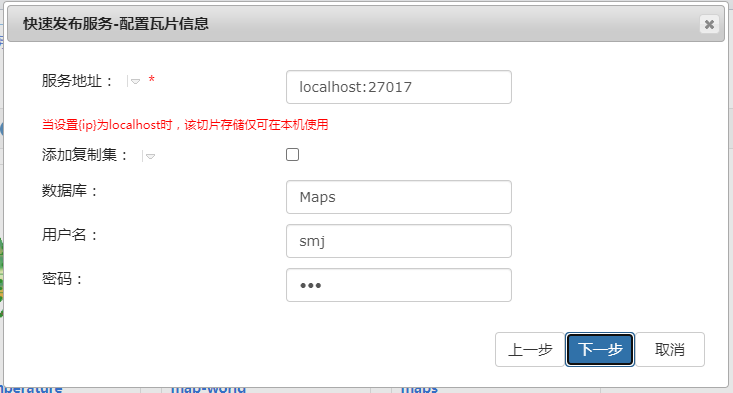Image resolution: width=733 pixels, height=393 pixels.
Task: Go back with the 上一步 button
Action: (x=530, y=350)
